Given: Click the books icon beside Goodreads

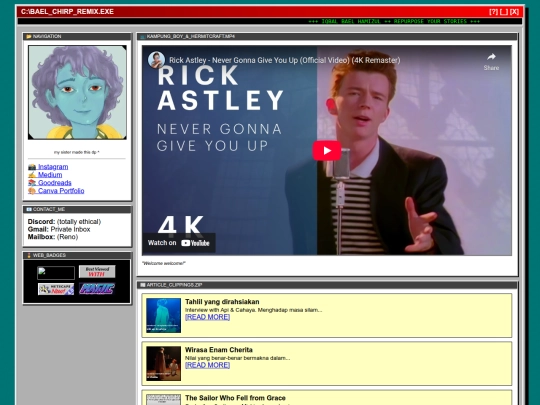Looking at the screenshot, I should (32, 183).
